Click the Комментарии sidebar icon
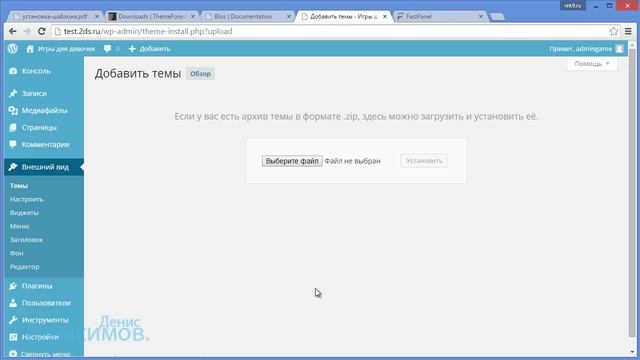Image resolution: width=640 pixels, height=360 pixels. click(13, 144)
